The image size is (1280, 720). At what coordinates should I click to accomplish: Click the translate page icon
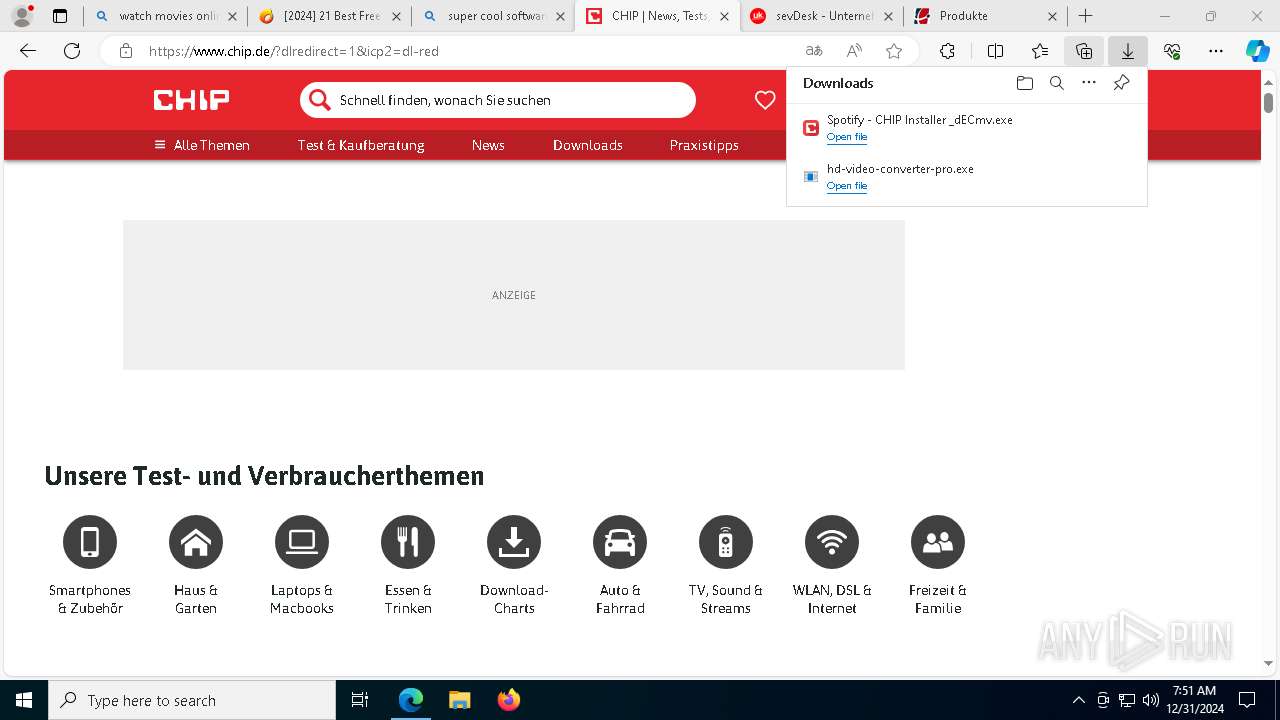click(814, 51)
